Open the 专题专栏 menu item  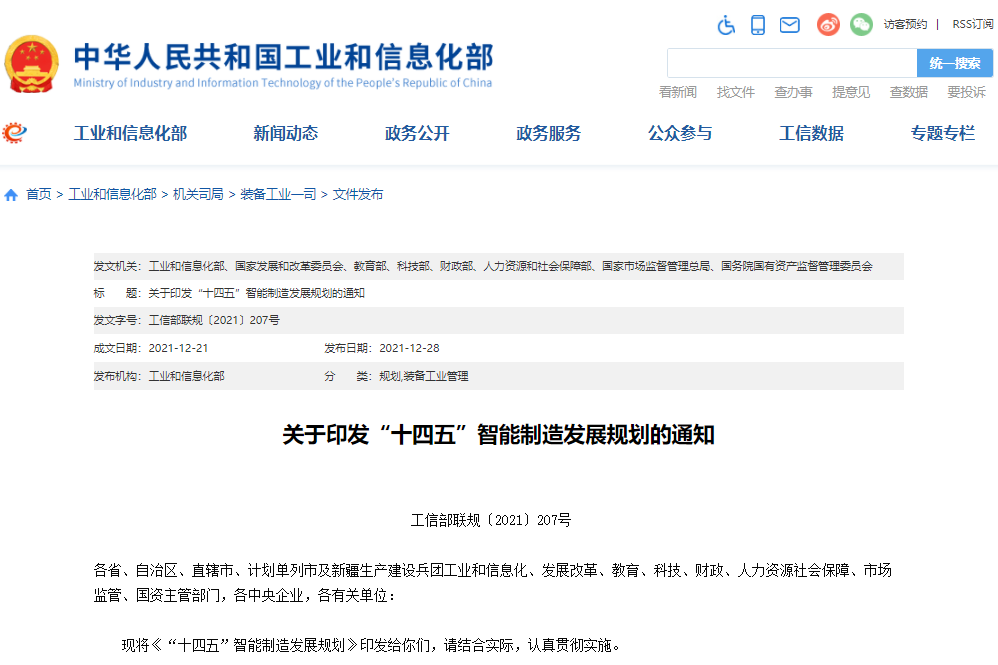[x=941, y=132]
